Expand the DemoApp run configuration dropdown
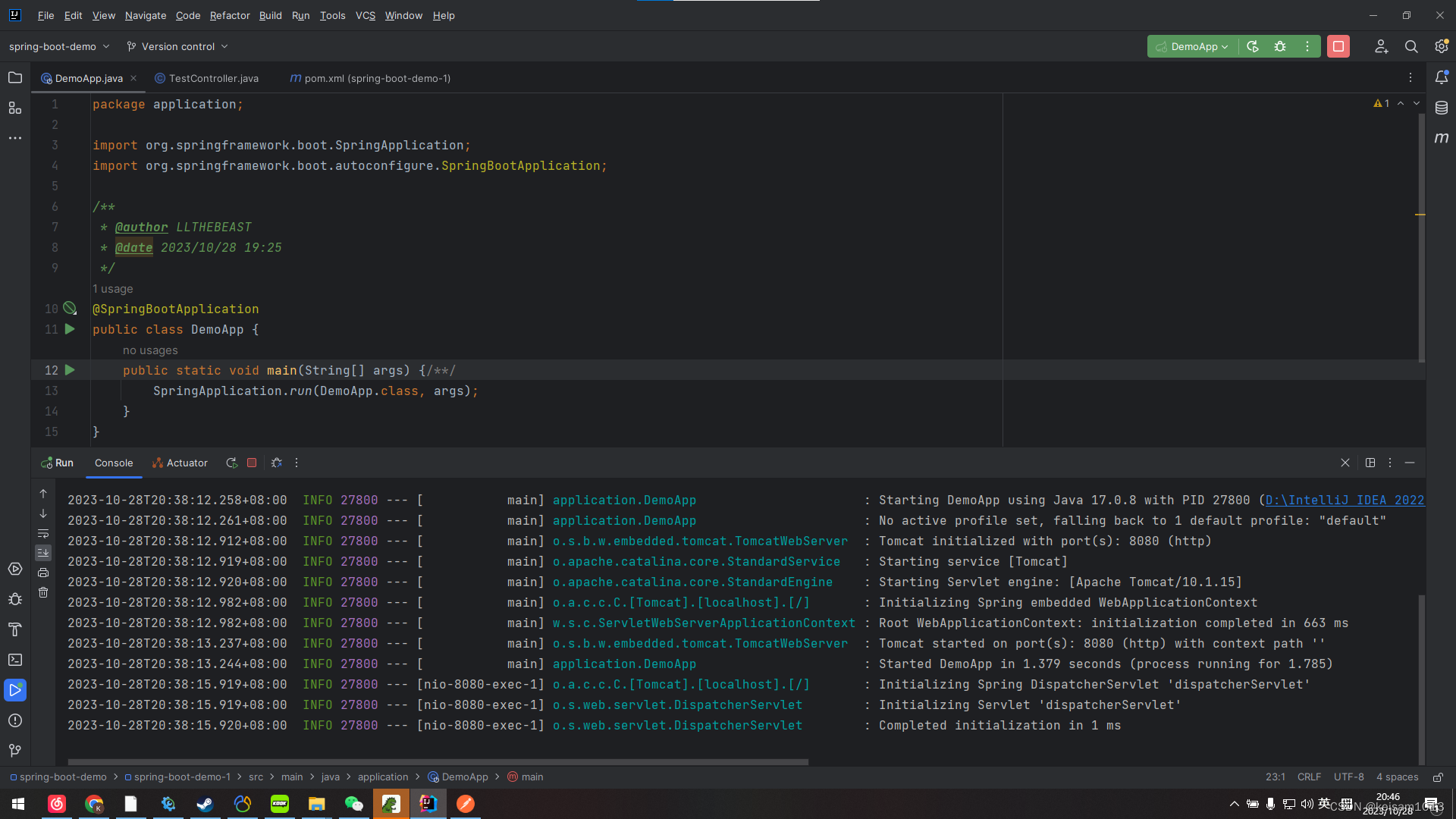 pos(1194,46)
